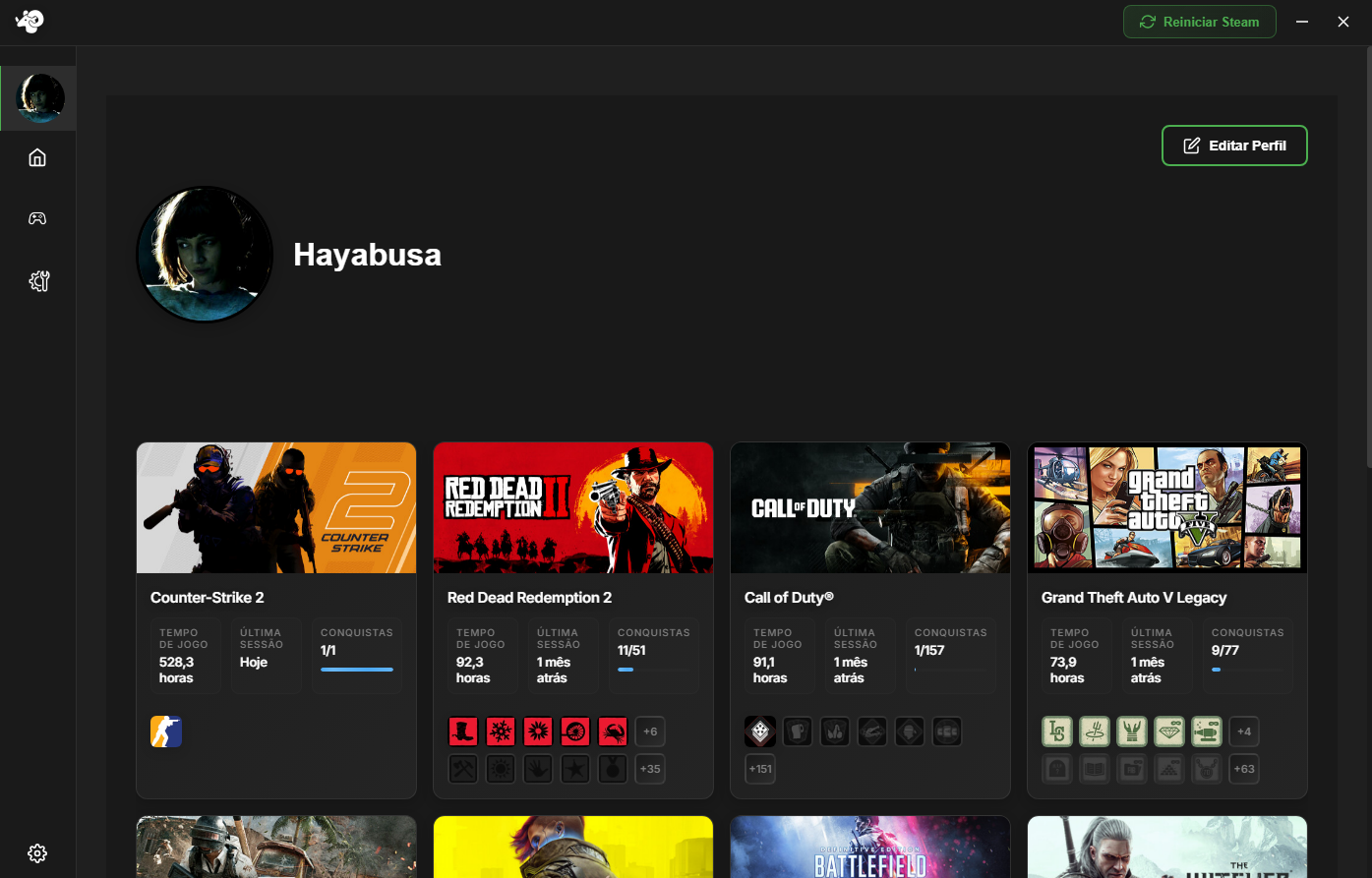Show the +63 extra achievements for GTA V Legacy
Viewport: 1372px width, 878px height.
(1243, 769)
